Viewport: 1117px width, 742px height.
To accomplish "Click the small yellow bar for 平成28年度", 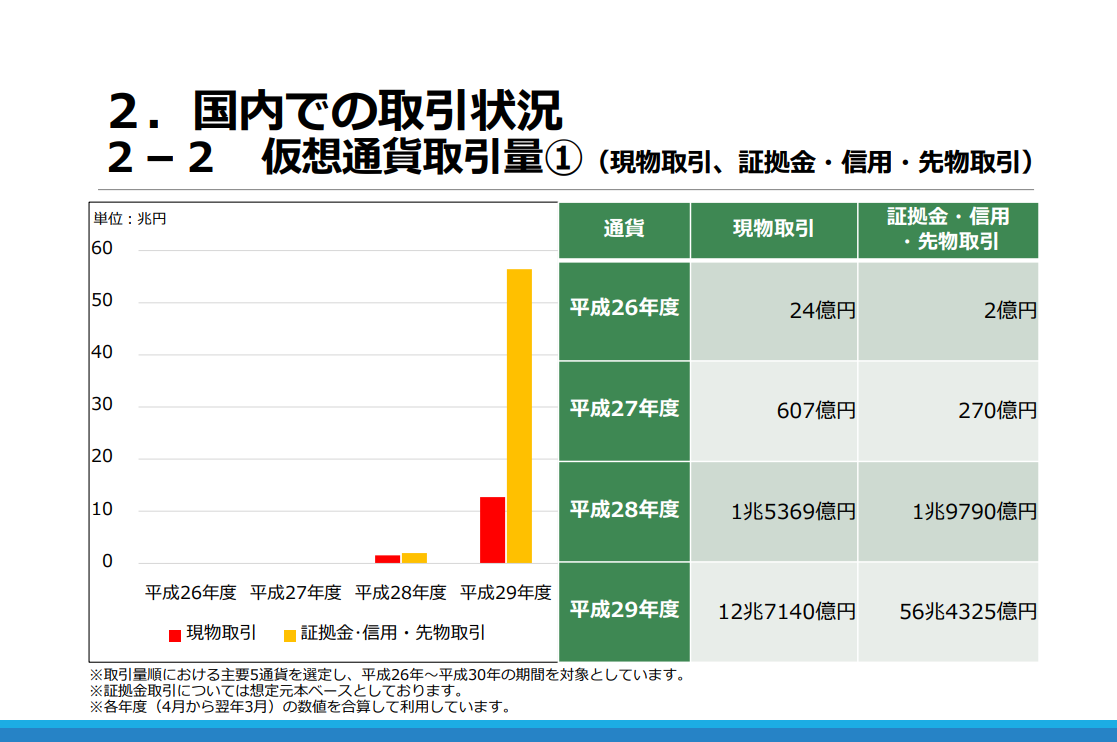I will tap(414, 557).
